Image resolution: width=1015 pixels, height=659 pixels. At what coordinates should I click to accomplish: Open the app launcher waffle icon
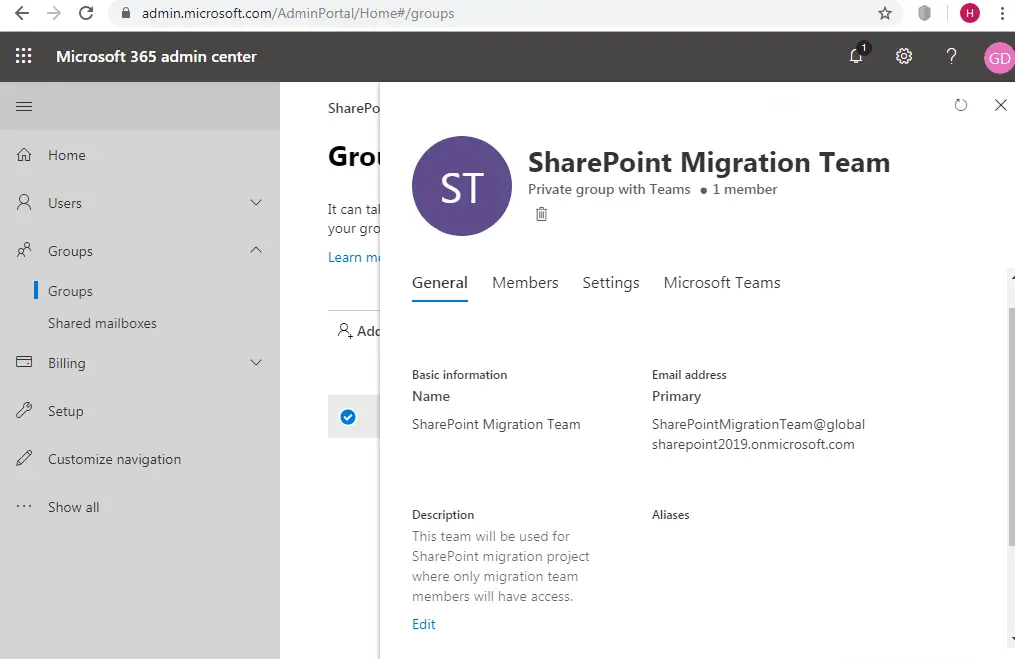(x=23, y=56)
